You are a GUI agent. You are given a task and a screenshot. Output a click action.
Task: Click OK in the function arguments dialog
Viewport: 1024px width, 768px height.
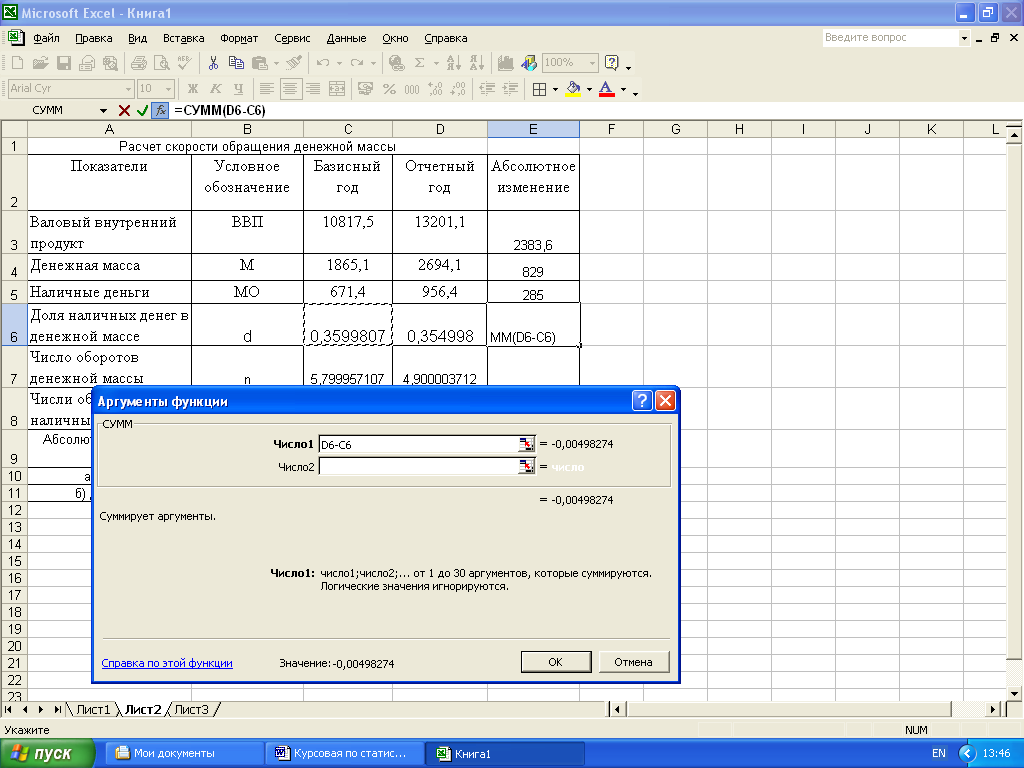coord(556,662)
